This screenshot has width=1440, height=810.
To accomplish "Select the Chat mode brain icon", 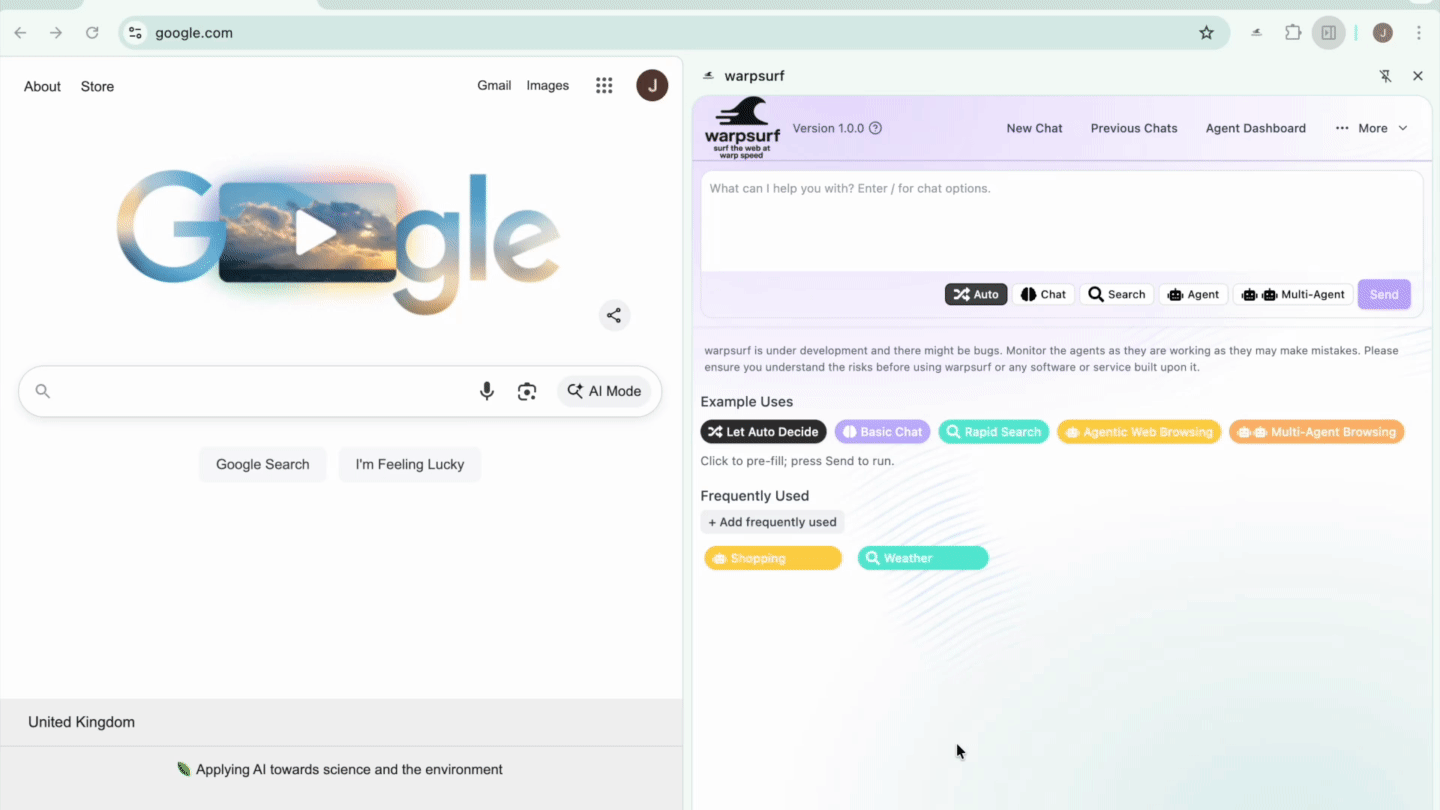I will [1028, 294].
